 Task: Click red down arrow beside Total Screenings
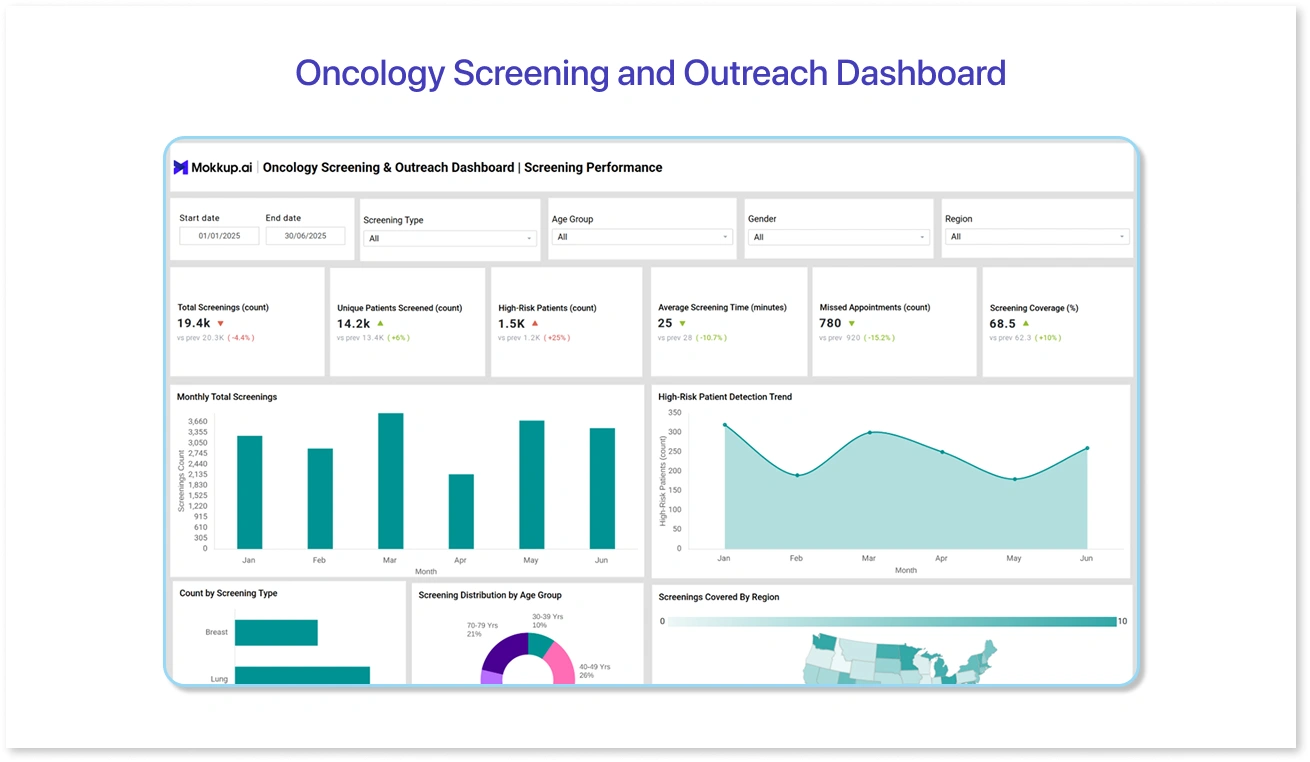(220, 324)
